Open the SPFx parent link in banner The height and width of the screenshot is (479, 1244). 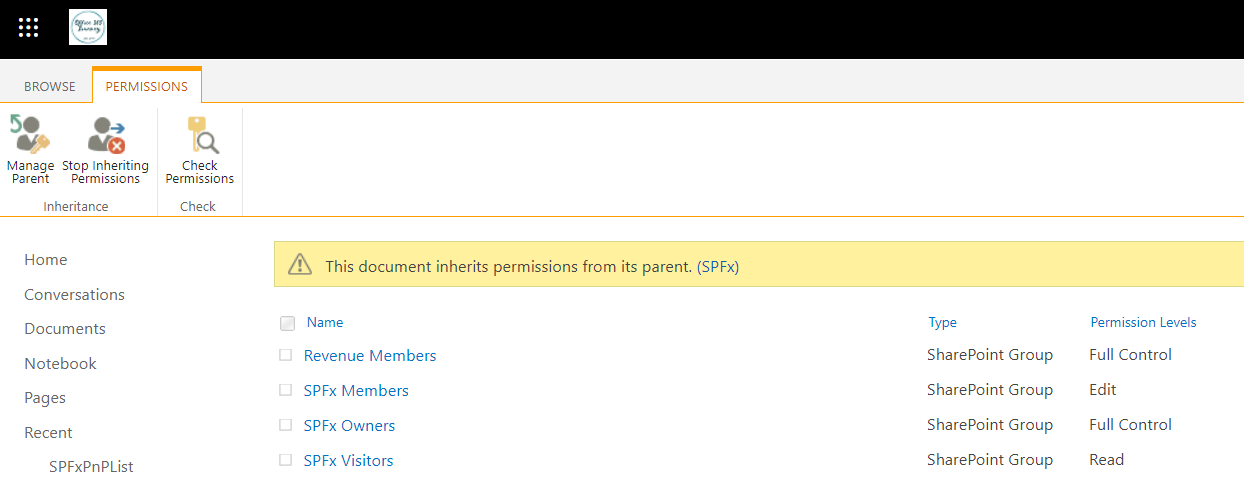pyautogui.click(x=718, y=267)
